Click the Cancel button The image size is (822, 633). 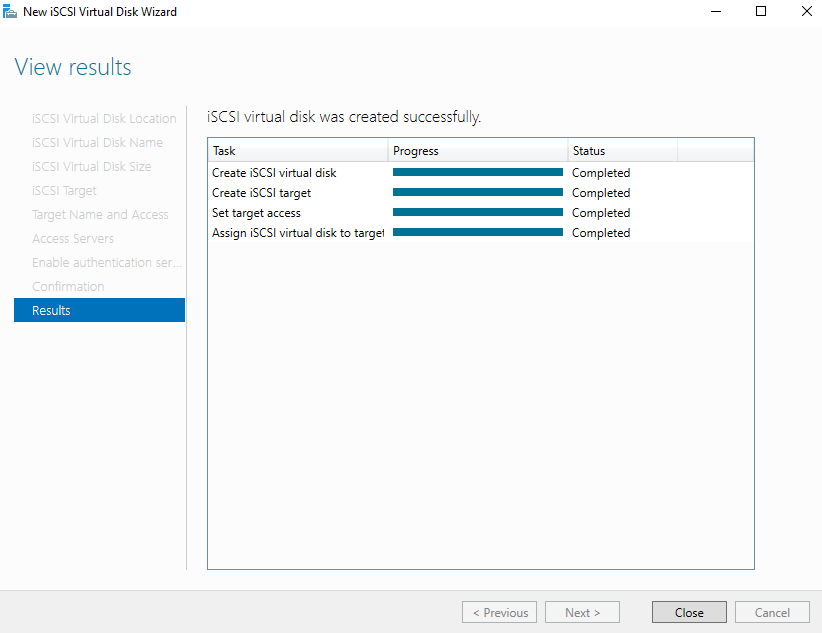[772, 612]
